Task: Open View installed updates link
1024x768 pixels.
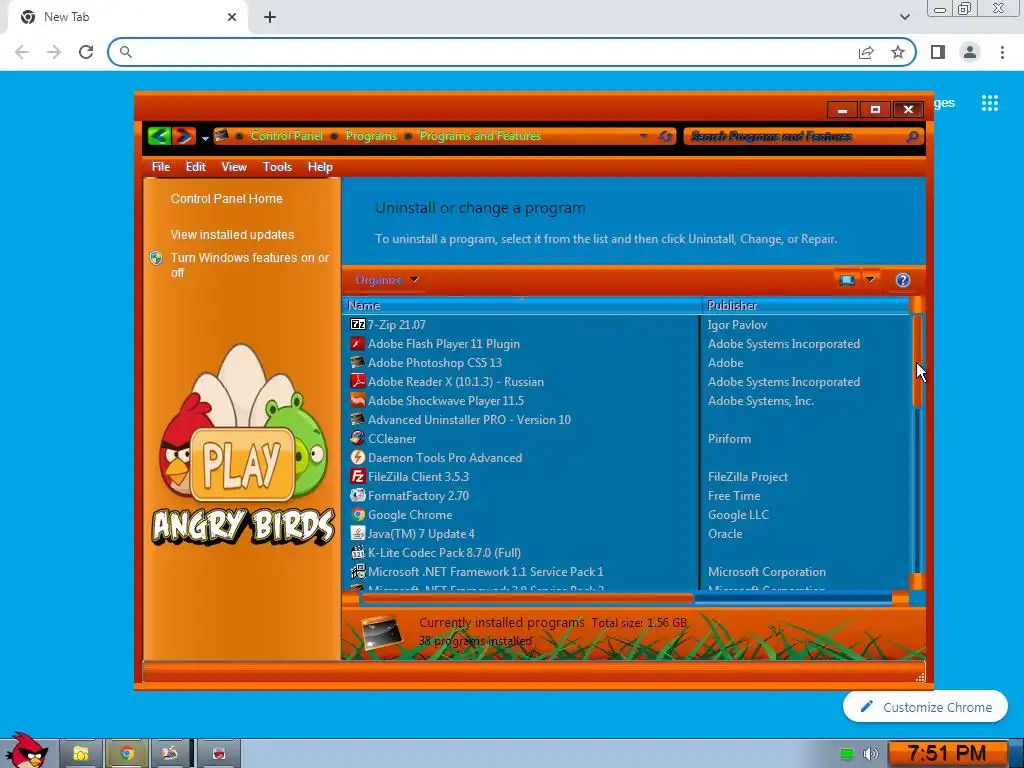Action: (x=232, y=234)
